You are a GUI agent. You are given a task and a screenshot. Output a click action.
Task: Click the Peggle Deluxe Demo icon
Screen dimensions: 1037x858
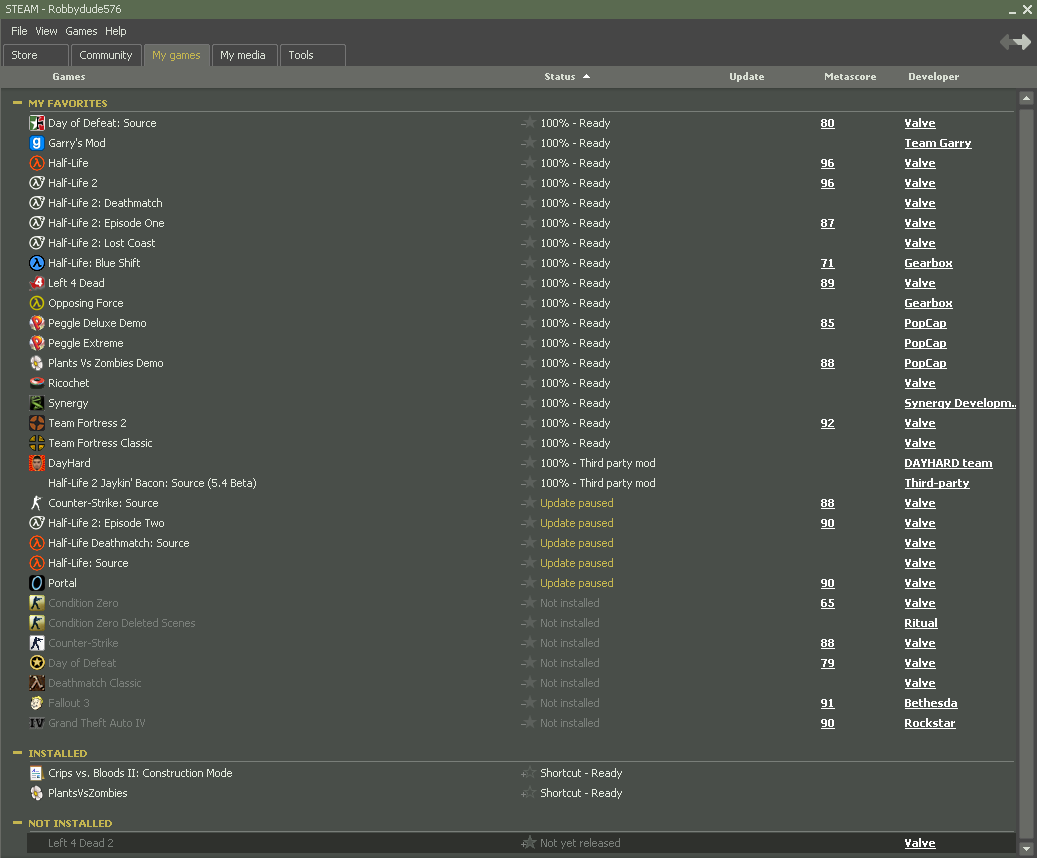click(x=37, y=323)
